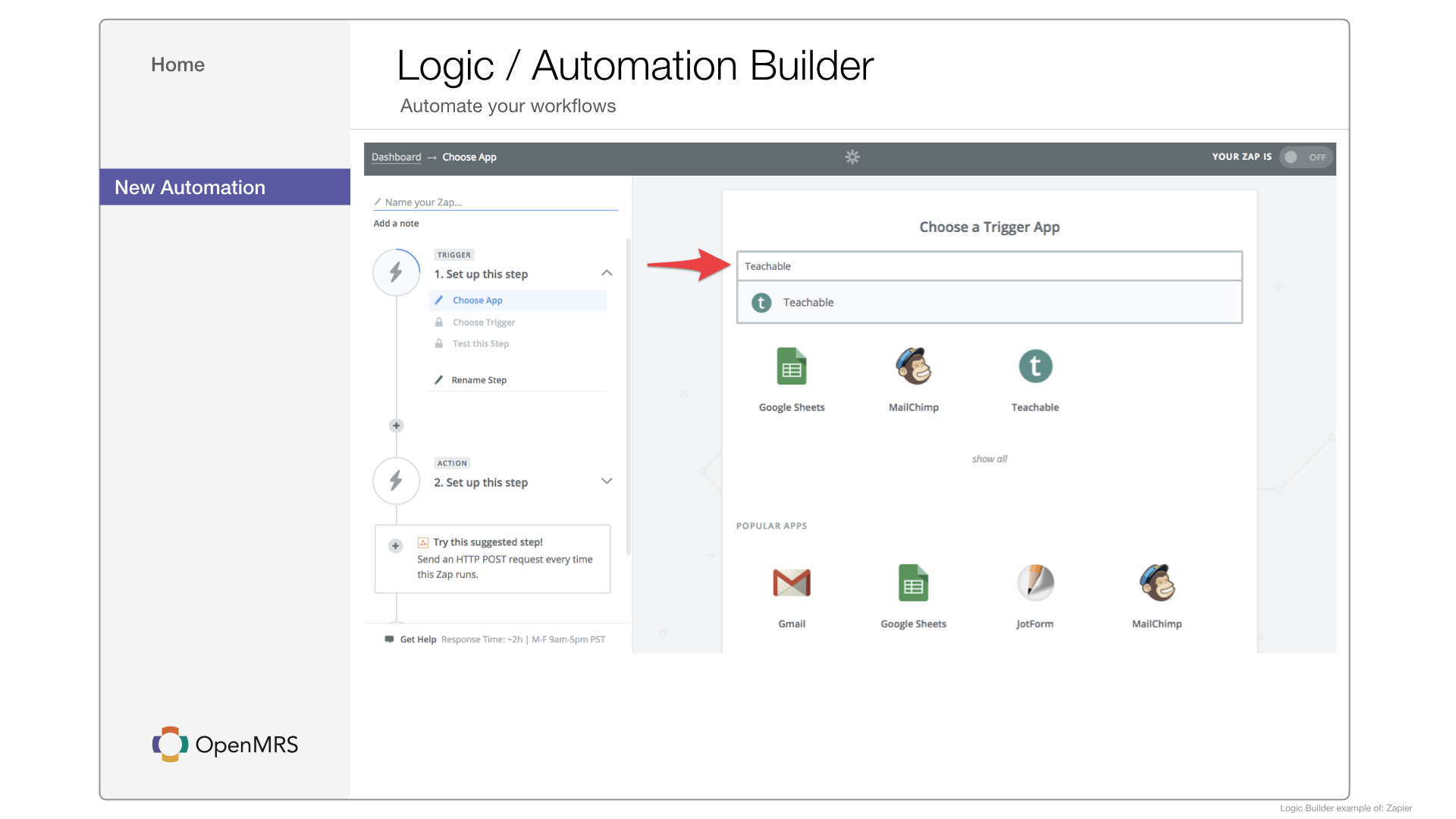Screen dimensions: 1456x819
Task: Click the lock icon beside Choose Trigger
Action: coord(439,322)
